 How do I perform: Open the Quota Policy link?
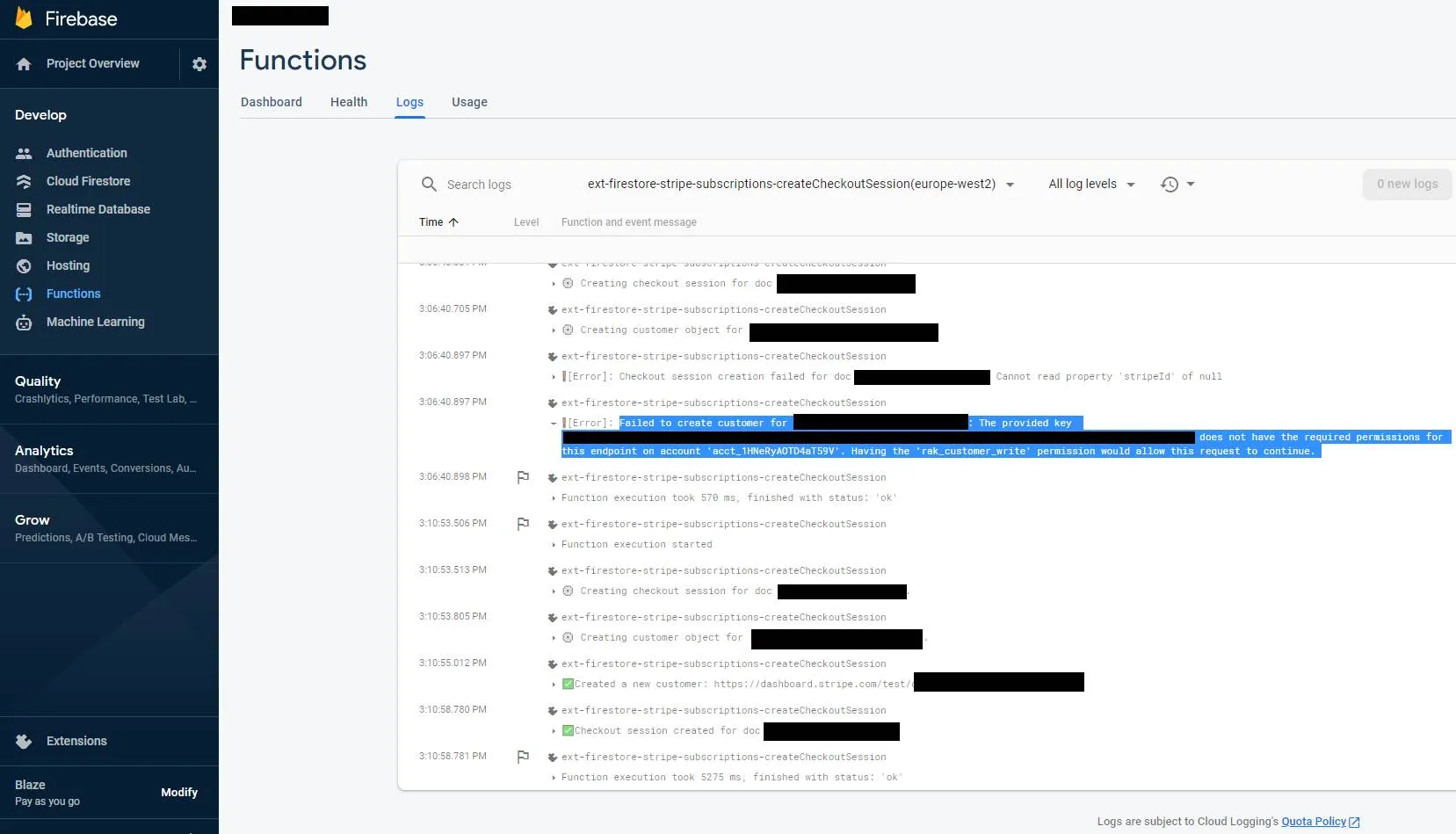click(1314, 822)
